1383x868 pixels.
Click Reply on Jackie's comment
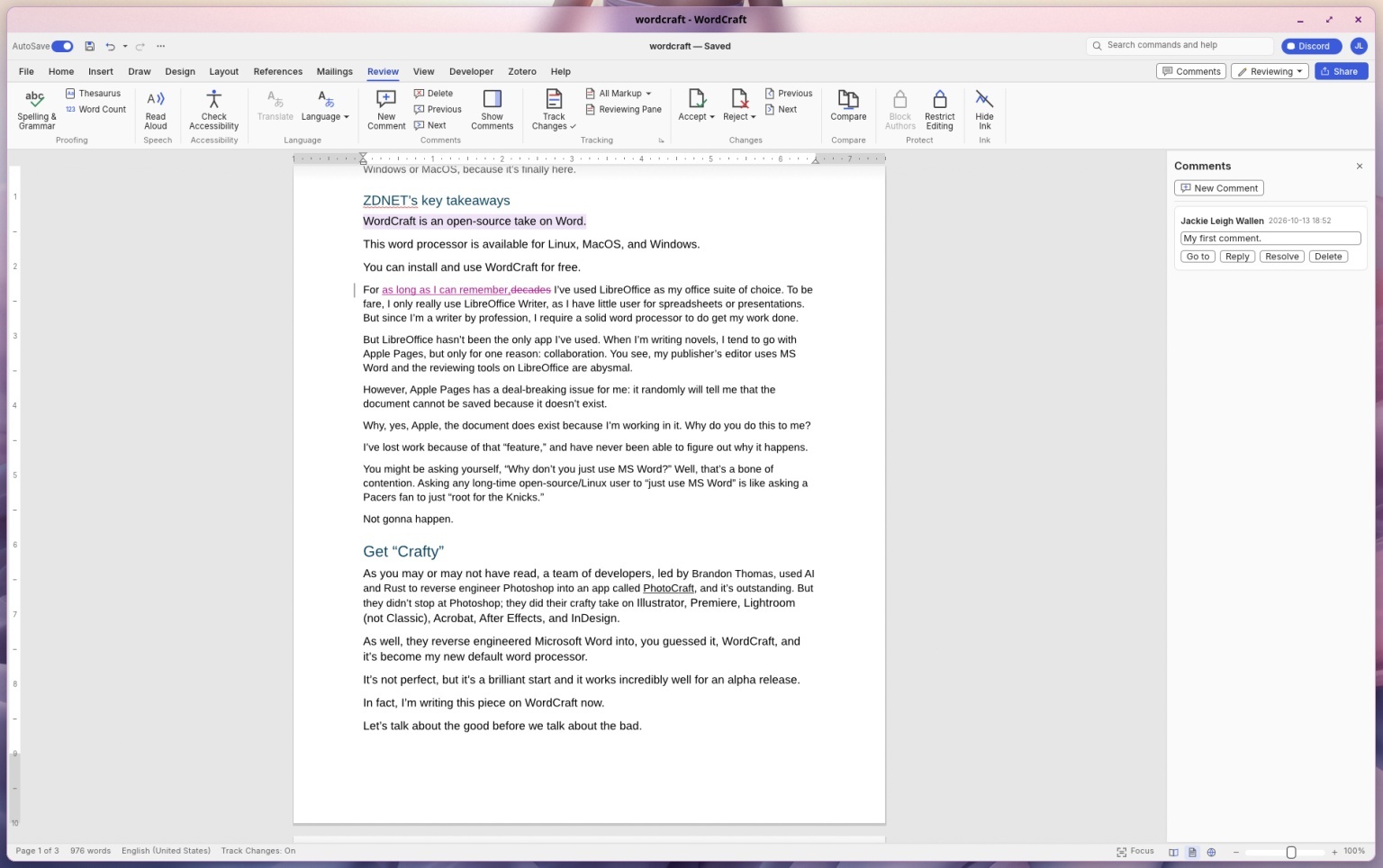(1237, 257)
